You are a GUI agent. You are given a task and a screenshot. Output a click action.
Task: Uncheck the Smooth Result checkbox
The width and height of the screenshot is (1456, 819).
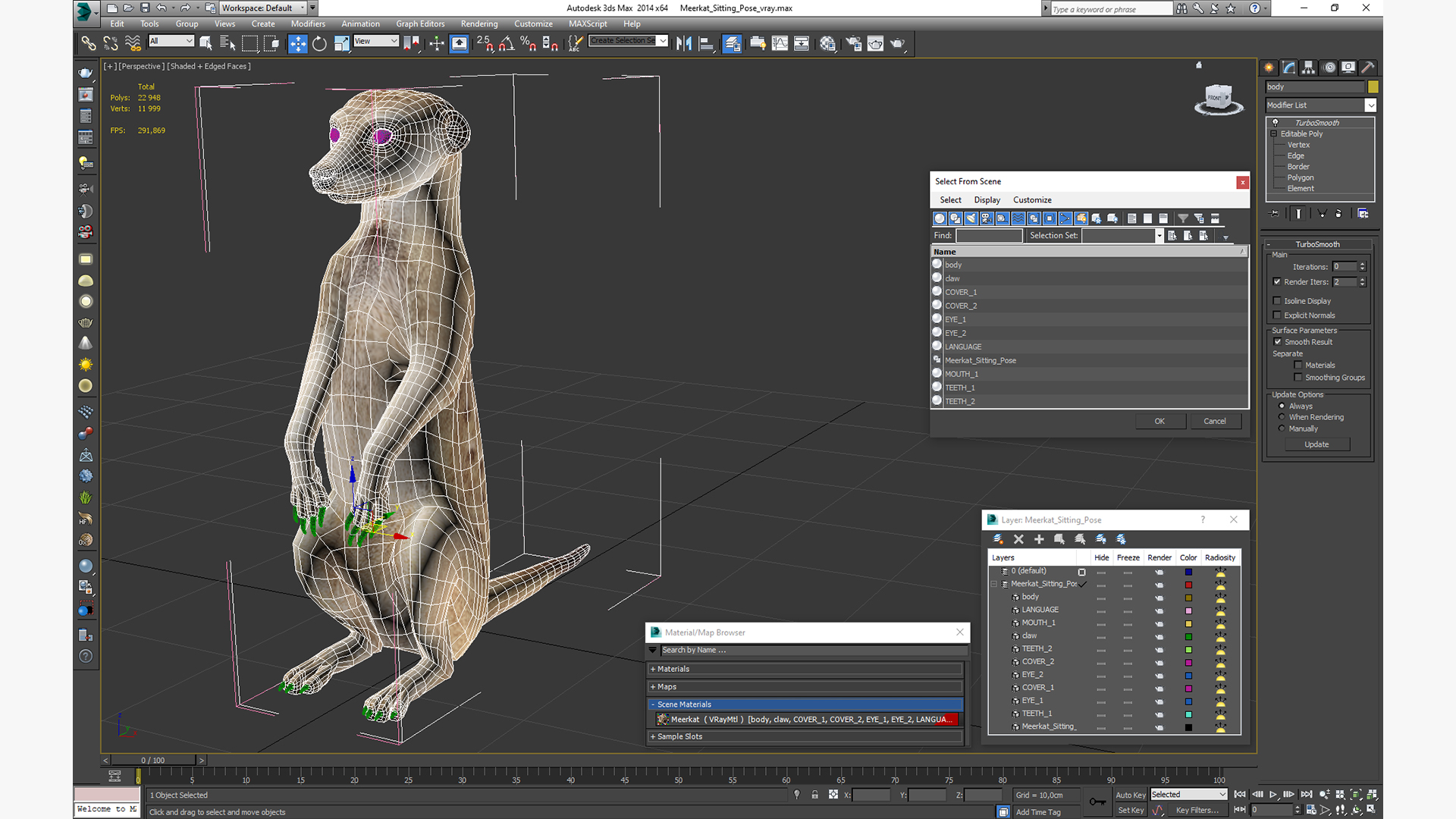pos(1278,342)
